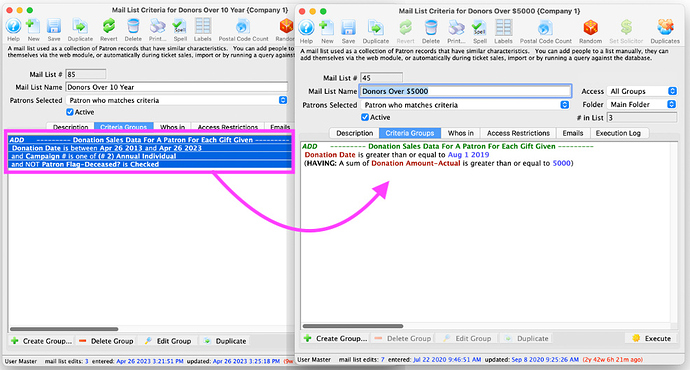
Task: Click horizontal scrollbar in Donors Over $5000 criteria list
Action: 353,326
